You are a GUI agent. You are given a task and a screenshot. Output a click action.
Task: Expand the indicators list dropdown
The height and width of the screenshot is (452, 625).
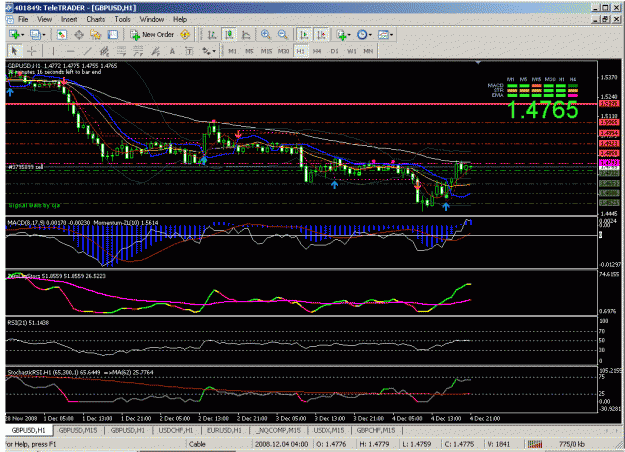349,35
